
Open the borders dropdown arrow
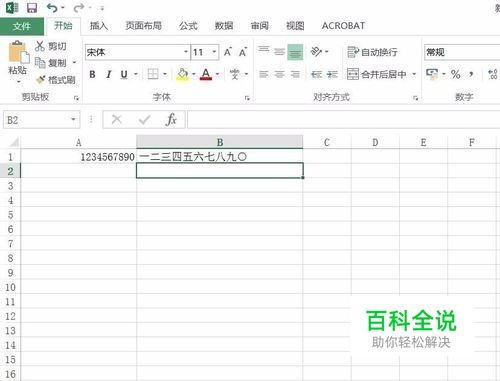[x=165, y=74]
